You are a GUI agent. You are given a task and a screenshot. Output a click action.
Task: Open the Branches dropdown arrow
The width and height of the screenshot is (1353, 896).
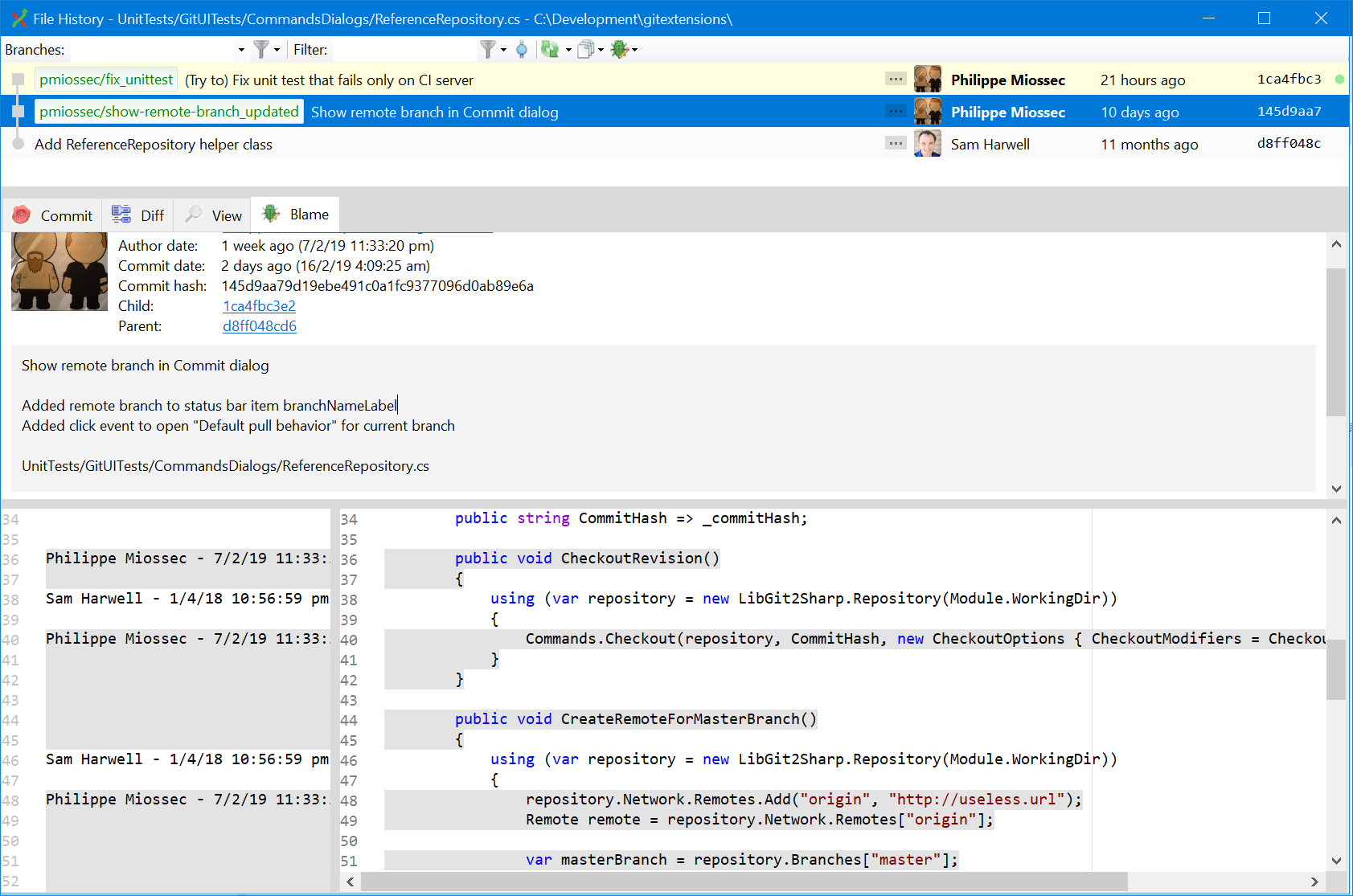click(240, 49)
